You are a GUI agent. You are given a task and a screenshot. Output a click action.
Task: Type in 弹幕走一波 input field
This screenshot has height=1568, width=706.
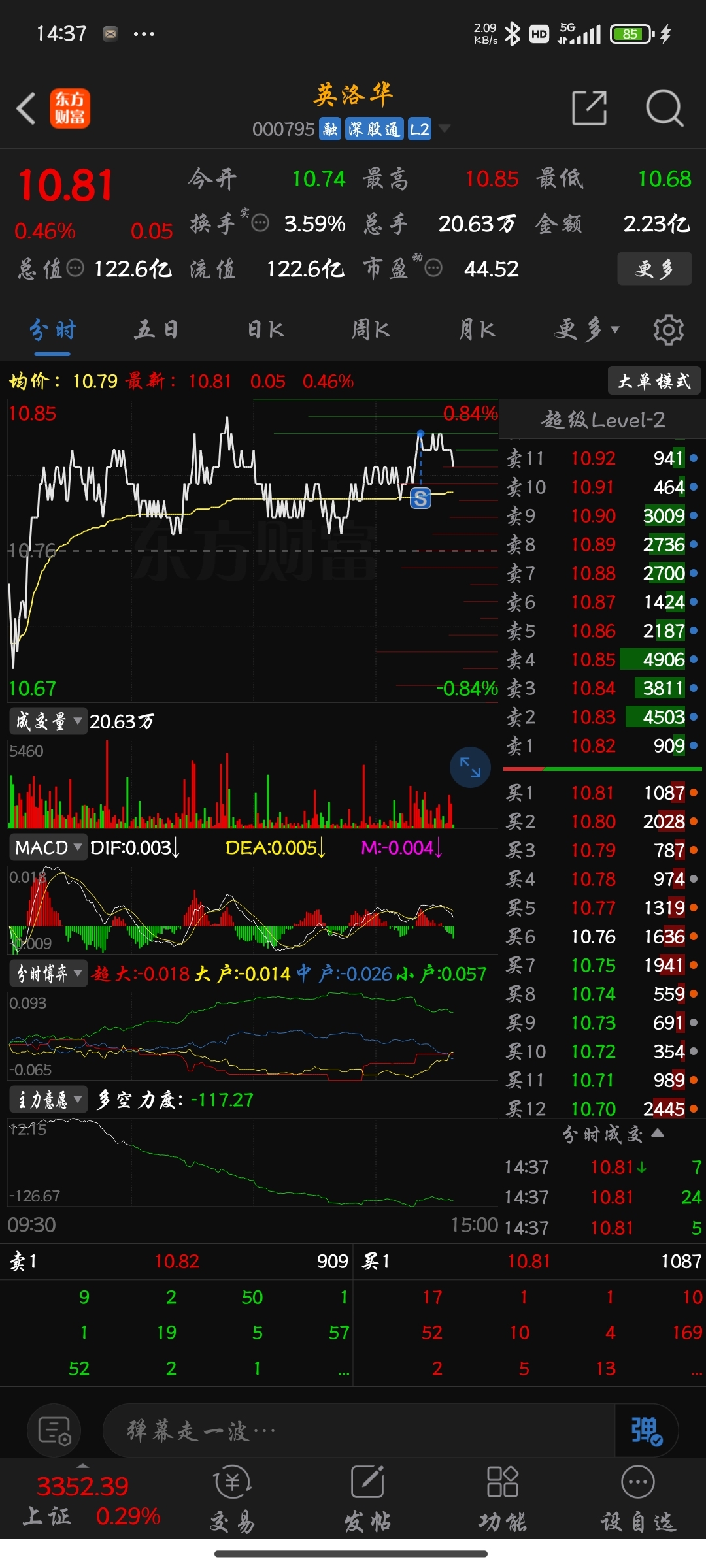point(359,1431)
